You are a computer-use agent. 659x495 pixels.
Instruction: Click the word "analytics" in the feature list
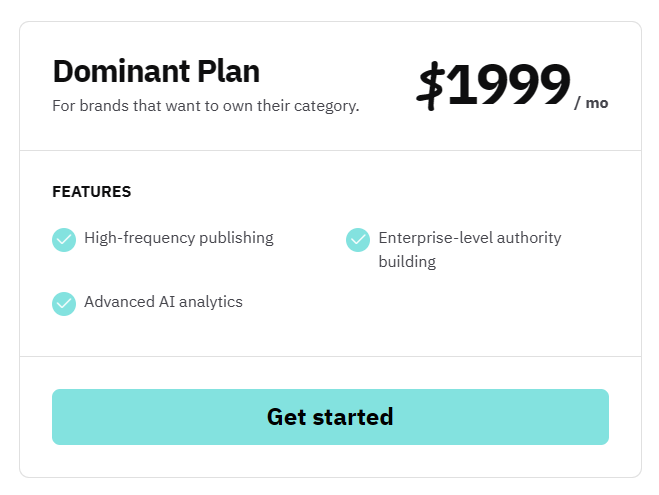click(x=208, y=302)
